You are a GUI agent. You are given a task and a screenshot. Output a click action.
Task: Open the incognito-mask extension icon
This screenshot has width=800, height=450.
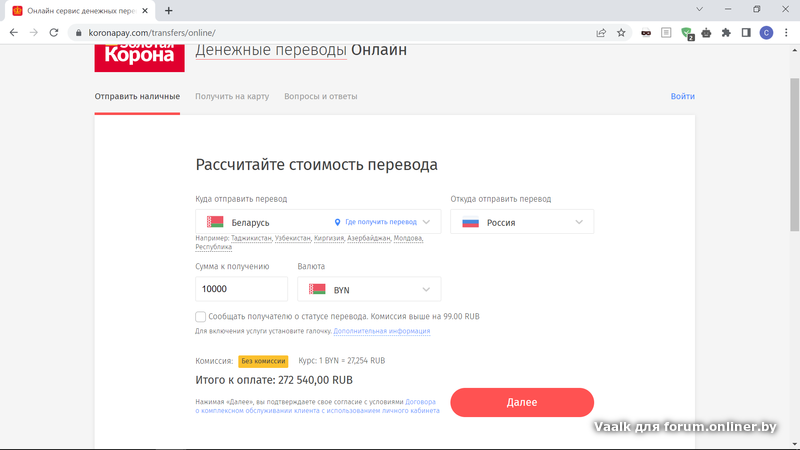click(x=646, y=33)
